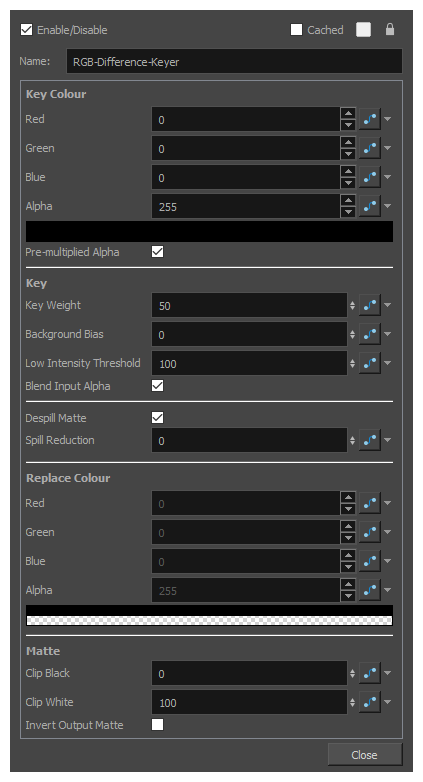Open dropdown arrow beside Replace Colour Blue
This screenshot has height=782, width=423.
(388, 561)
